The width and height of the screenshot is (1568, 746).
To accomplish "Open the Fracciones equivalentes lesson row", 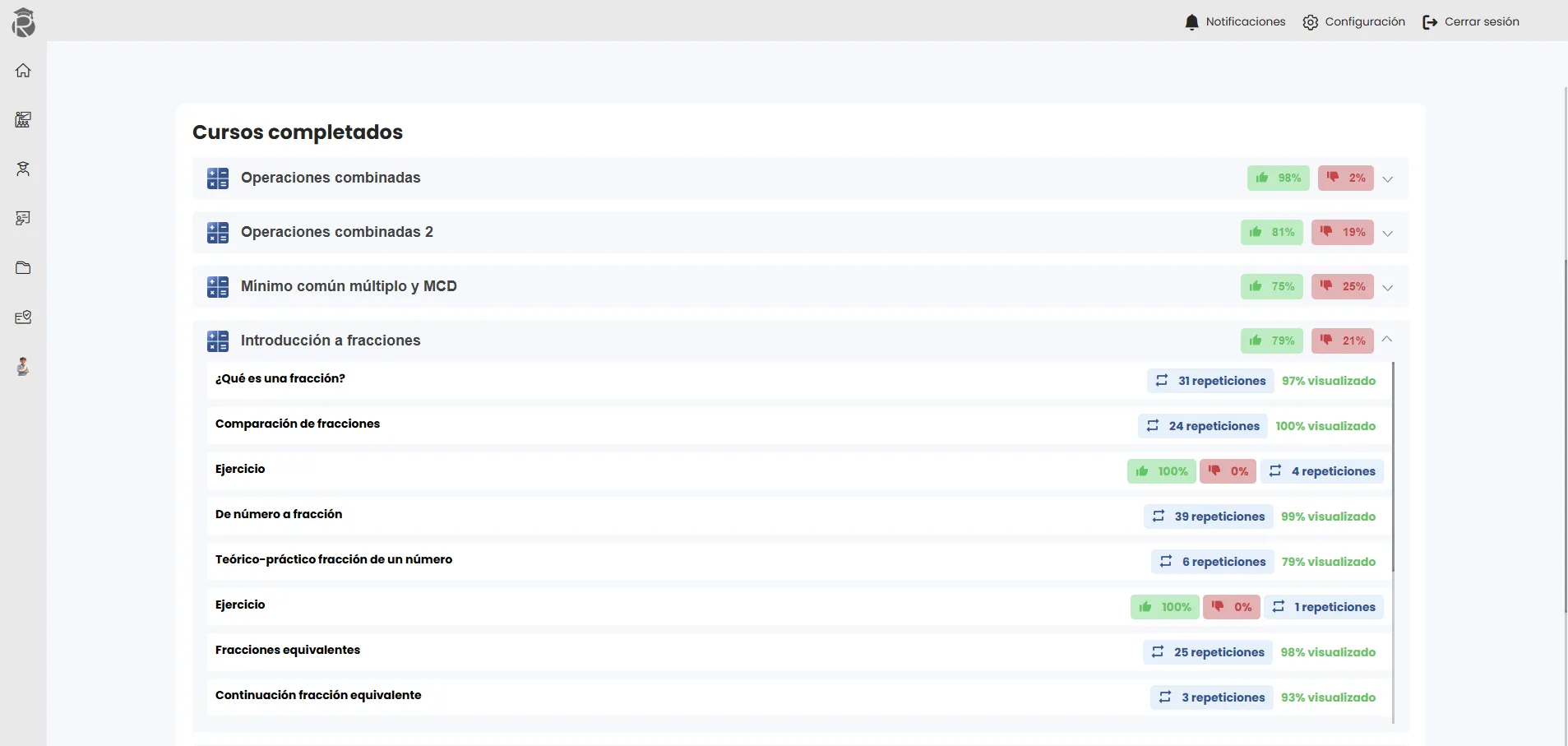I will coord(288,650).
